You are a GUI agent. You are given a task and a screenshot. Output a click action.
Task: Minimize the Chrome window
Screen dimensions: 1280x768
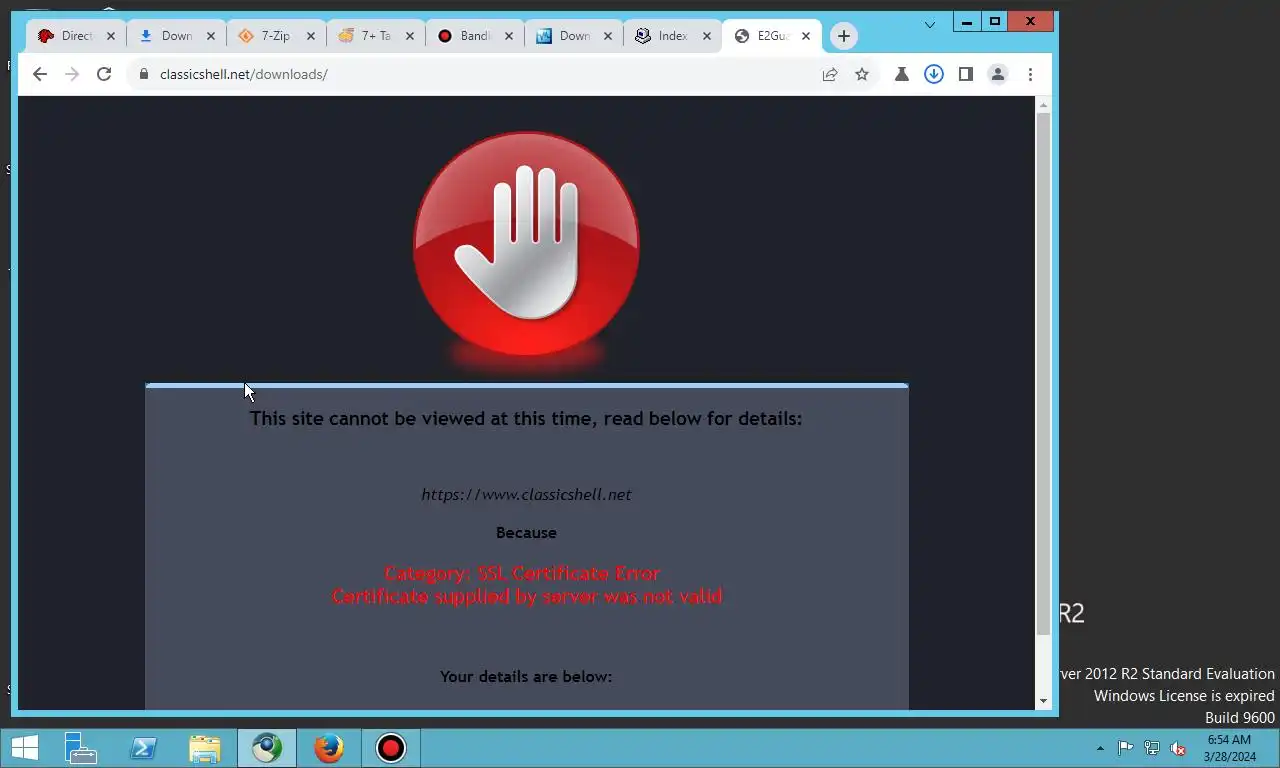[x=967, y=21]
